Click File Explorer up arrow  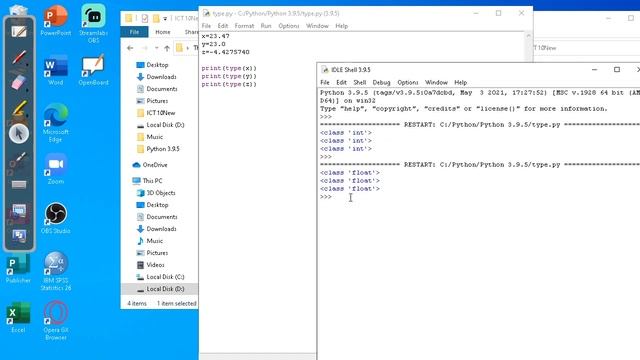point(167,48)
